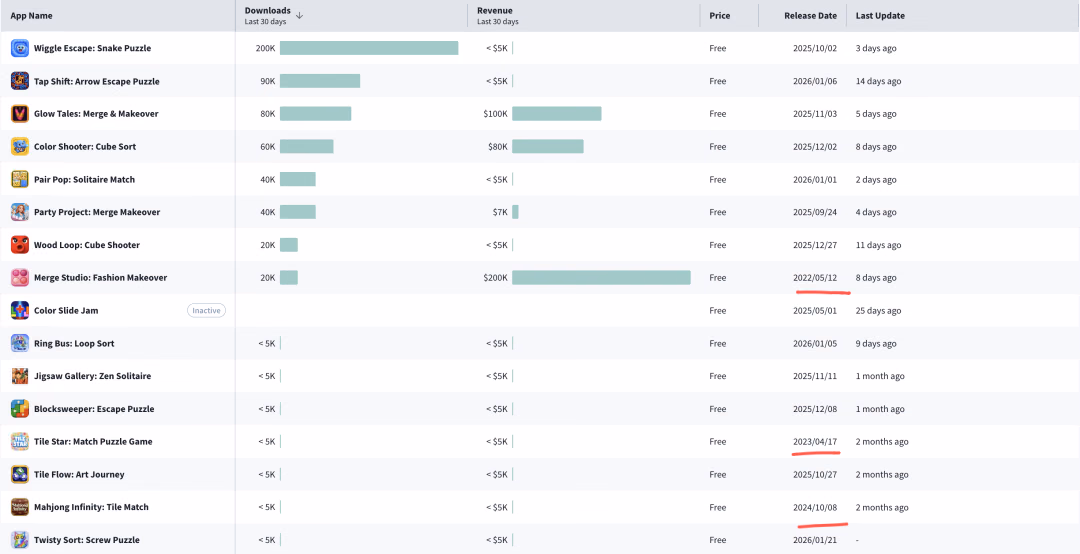Open the Tap Shift: Arrow Escape Puzzle link
Viewport: 1080px width, 554px height.
point(96,81)
